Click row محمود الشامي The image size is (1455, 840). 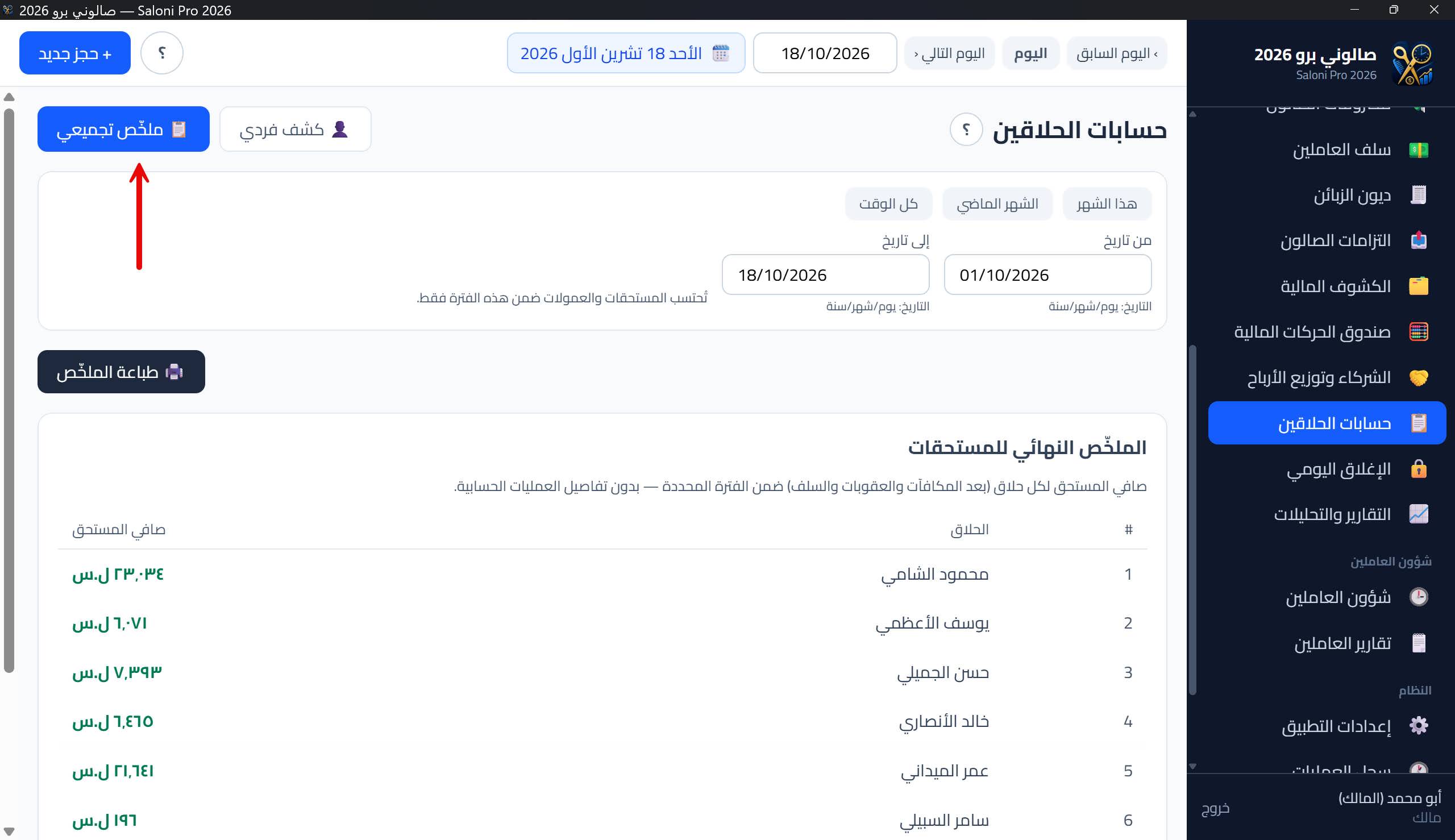[x=602, y=574]
